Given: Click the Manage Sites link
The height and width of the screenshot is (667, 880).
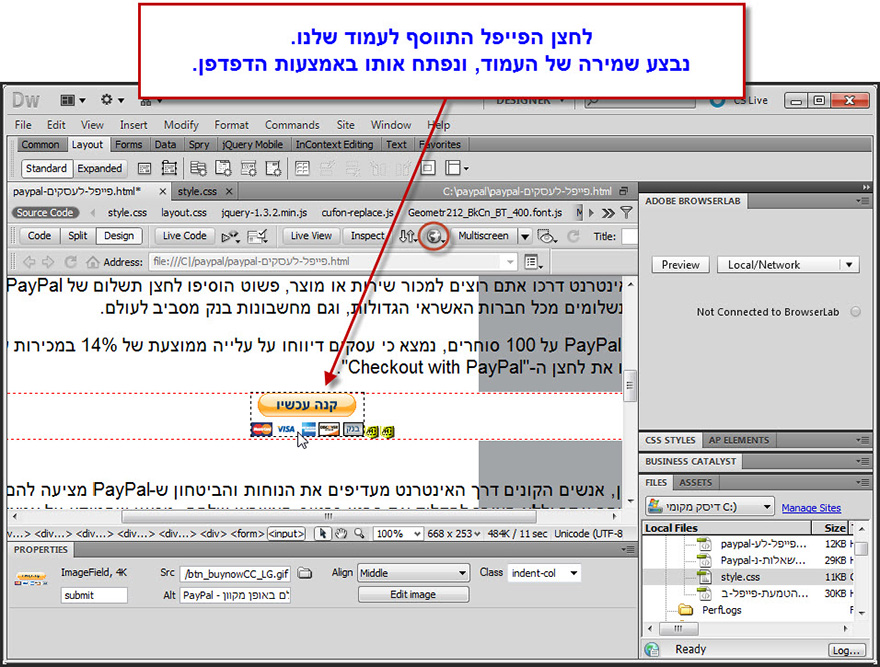Looking at the screenshot, I should pyautogui.click(x=811, y=508).
